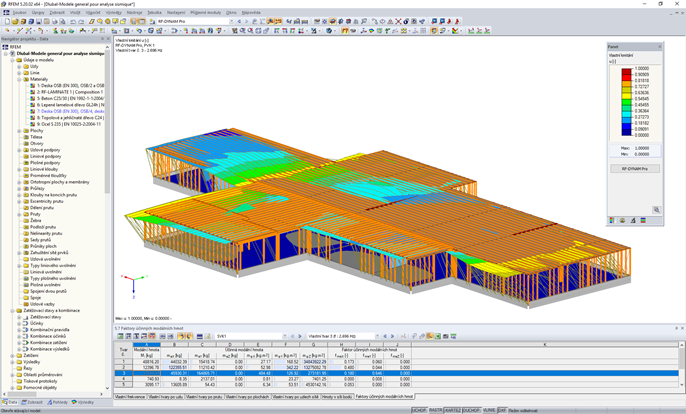
Task: Select previous load case arrow beside SVK1
Action: click(x=292, y=336)
